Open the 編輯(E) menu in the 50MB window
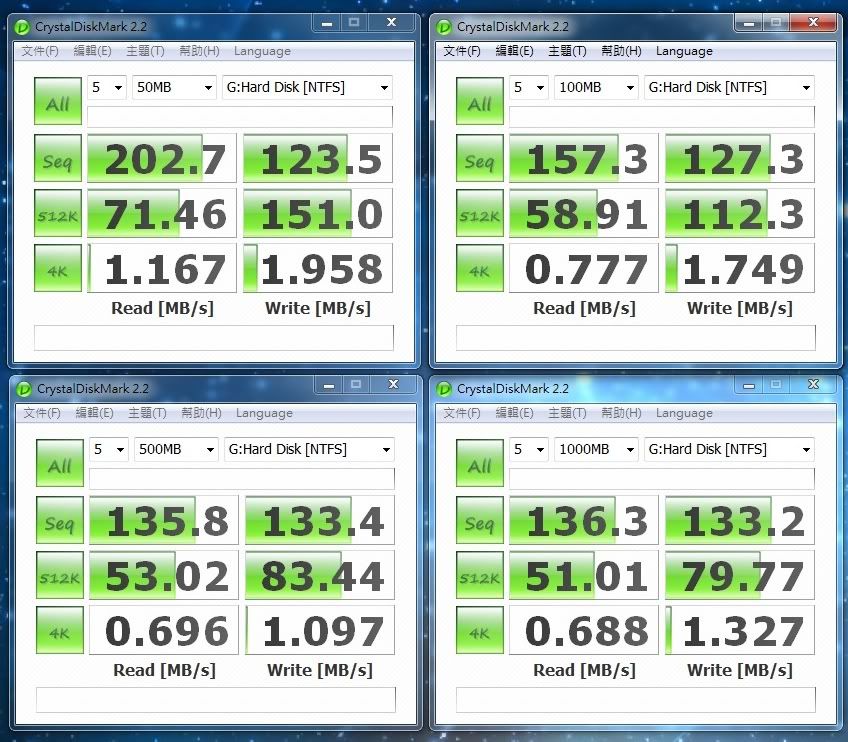This screenshot has width=848, height=742. (92, 51)
